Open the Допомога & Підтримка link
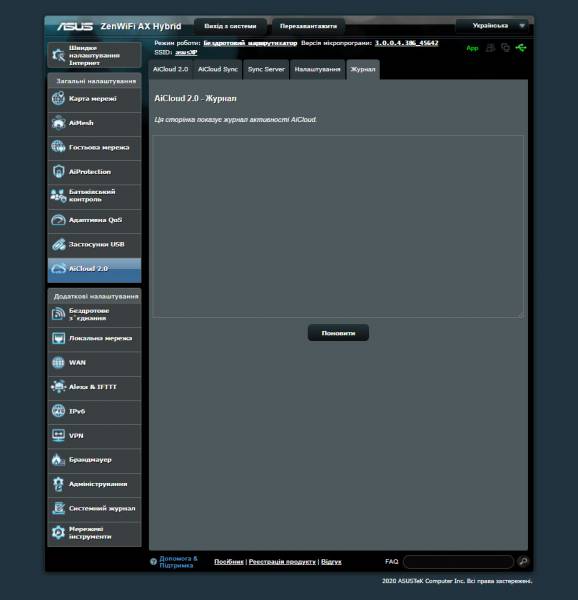Image resolution: width=578 pixels, height=600 pixels. pyautogui.click(x=178, y=562)
